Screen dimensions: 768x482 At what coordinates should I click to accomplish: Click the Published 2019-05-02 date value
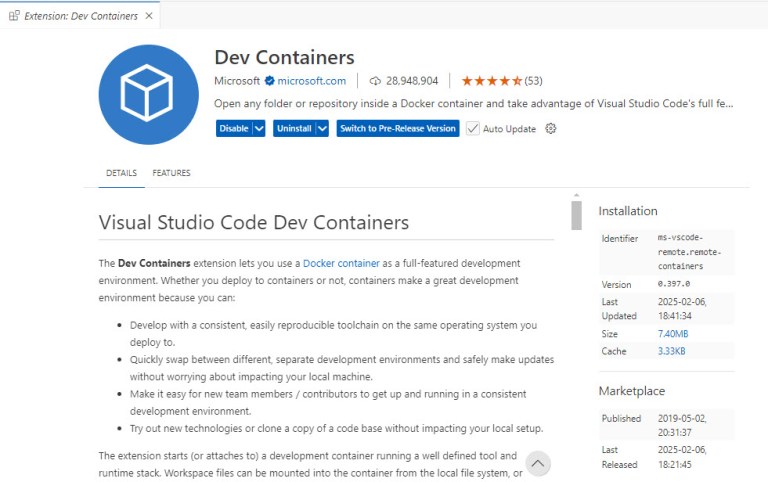pyautogui.click(x=682, y=425)
